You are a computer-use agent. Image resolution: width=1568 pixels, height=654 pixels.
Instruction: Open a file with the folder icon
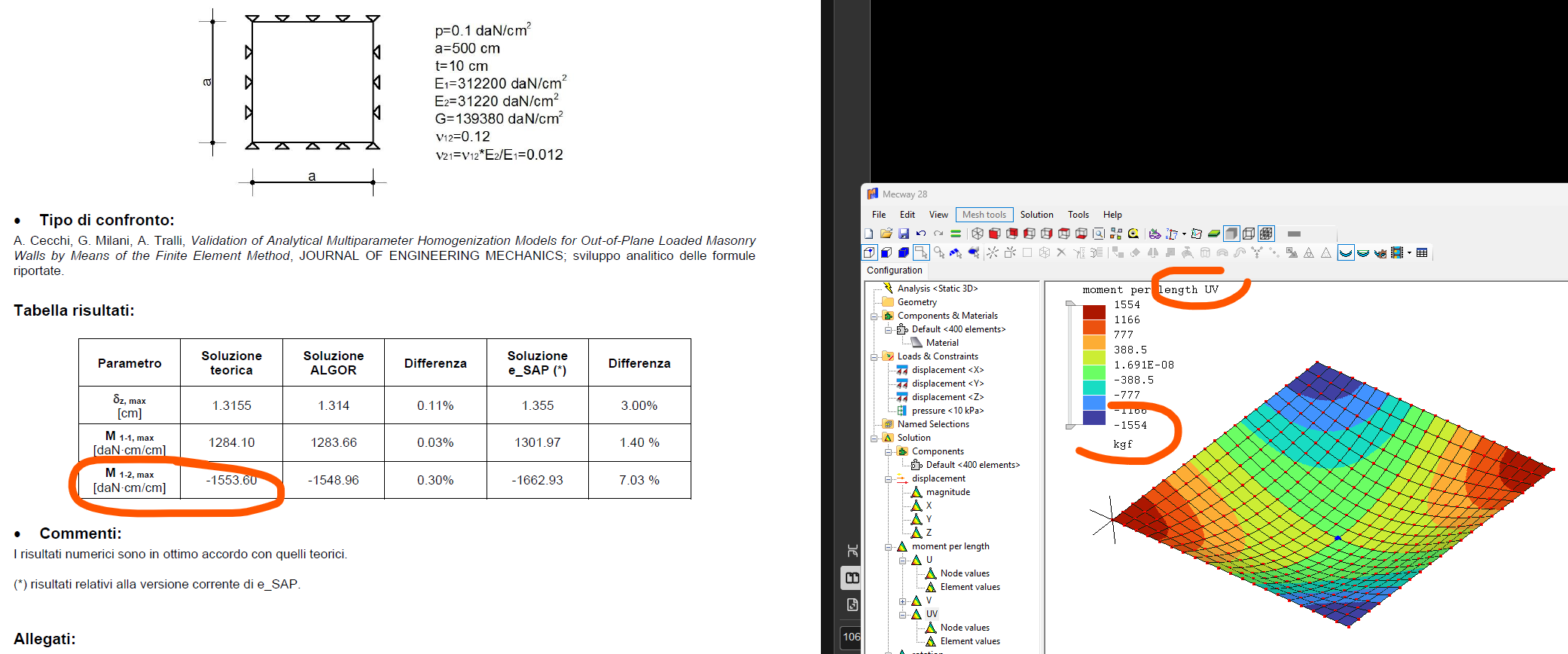[x=886, y=234]
